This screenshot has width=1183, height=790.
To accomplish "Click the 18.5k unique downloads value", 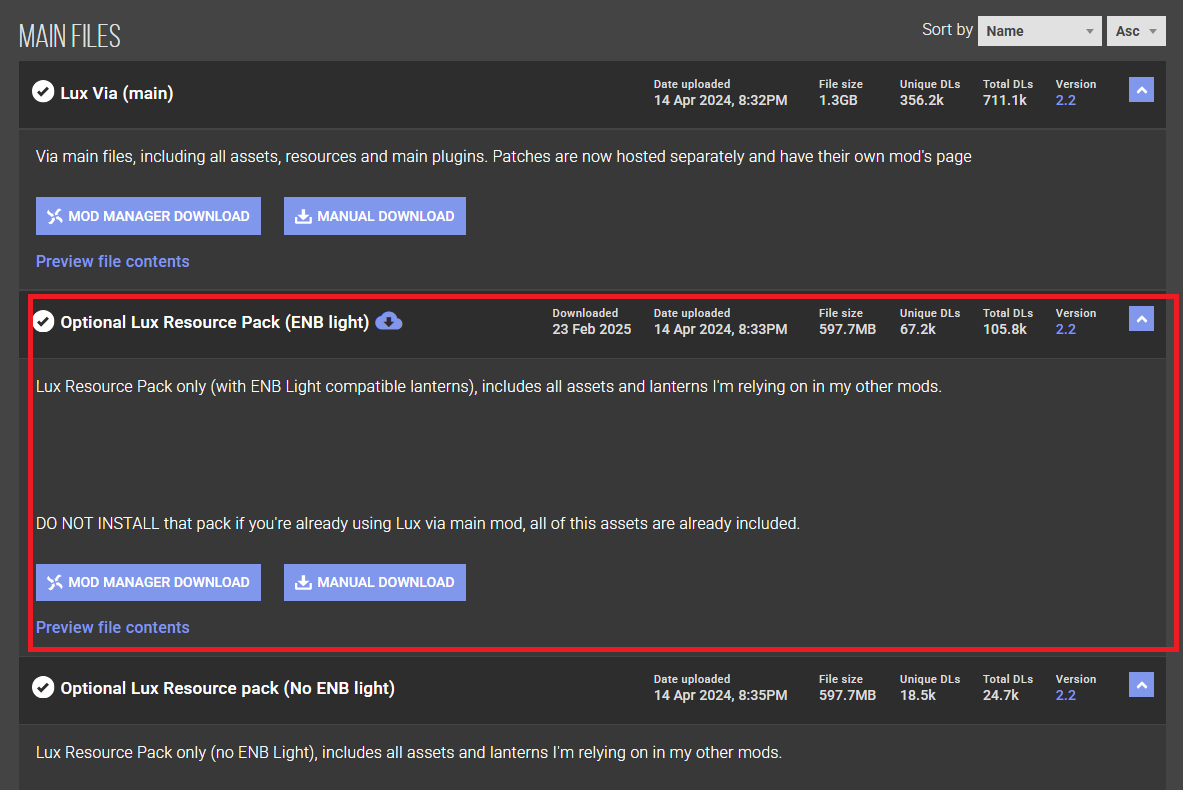I will point(917,696).
